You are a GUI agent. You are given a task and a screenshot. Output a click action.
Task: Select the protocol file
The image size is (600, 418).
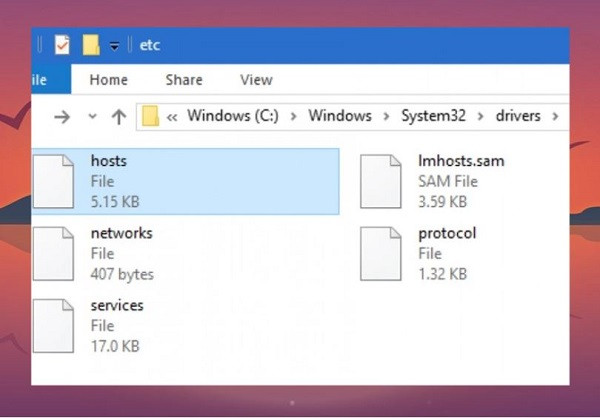coord(447,234)
